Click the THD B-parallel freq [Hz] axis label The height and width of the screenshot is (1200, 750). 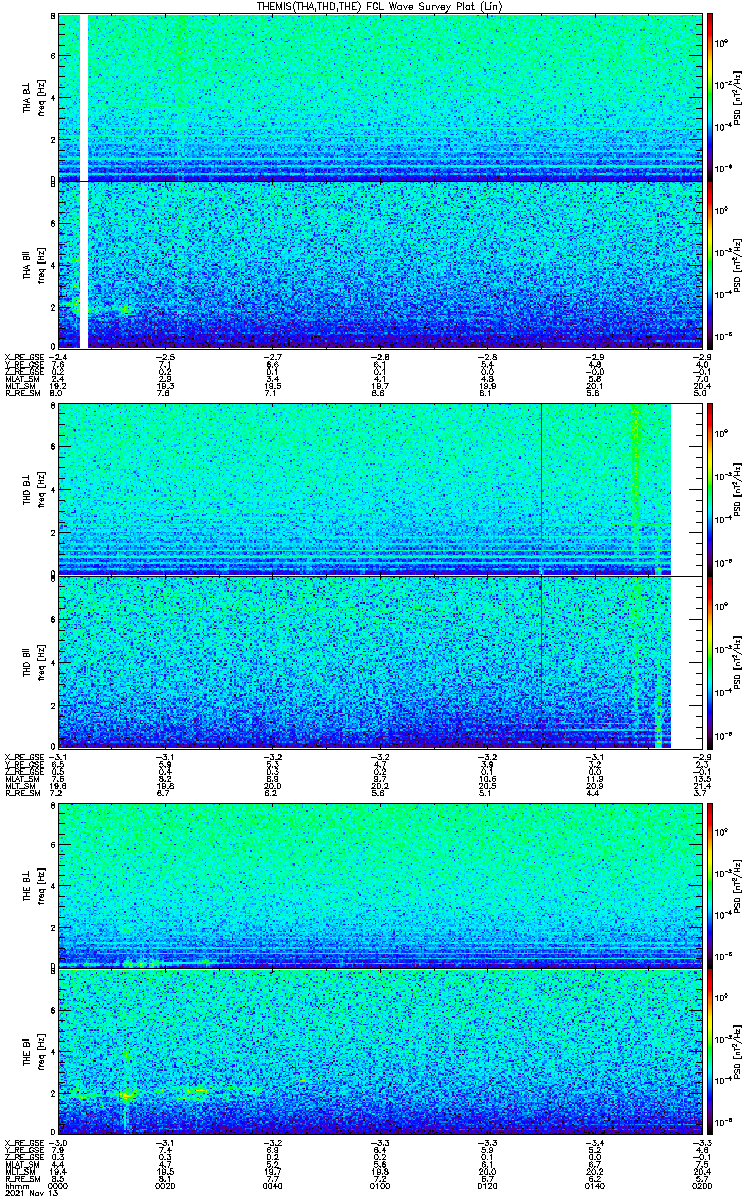click(x=40, y=662)
